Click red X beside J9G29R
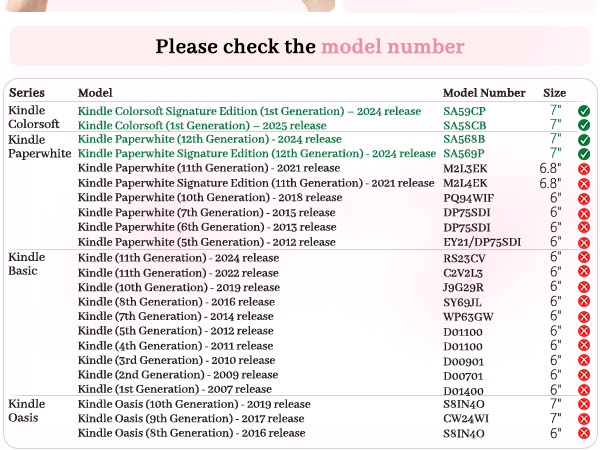This screenshot has height=450, width=600. point(584,287)
